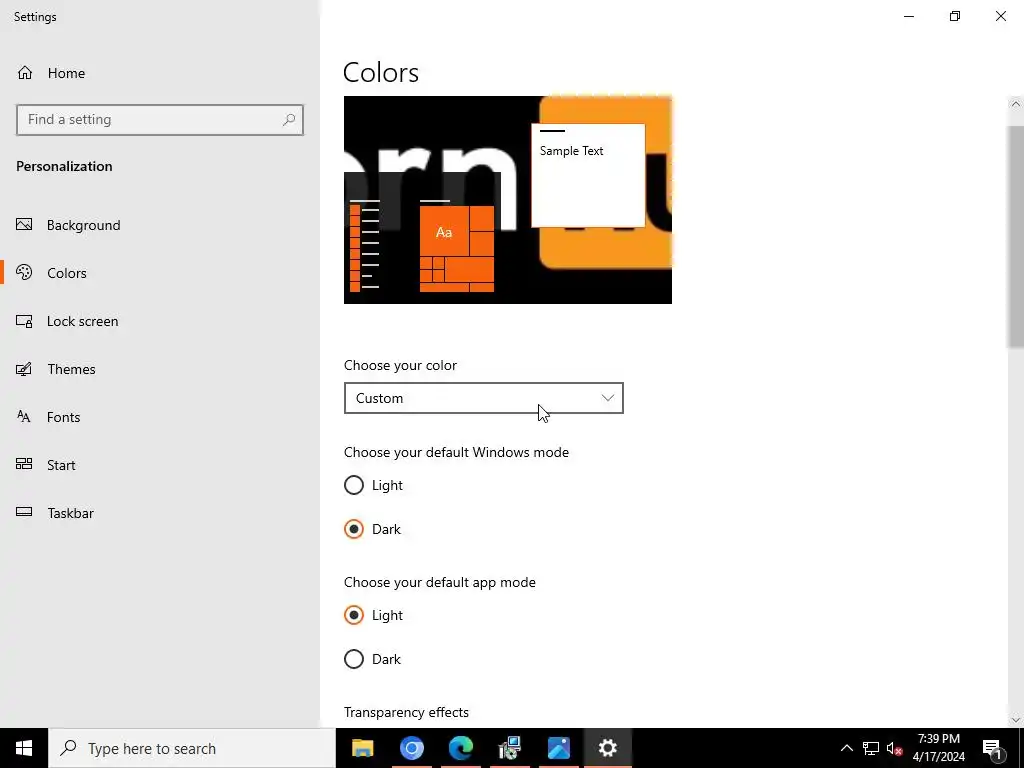Select Dark for default app mode
The width and height of the screenshot is (1024, 768).
(372, 659)
